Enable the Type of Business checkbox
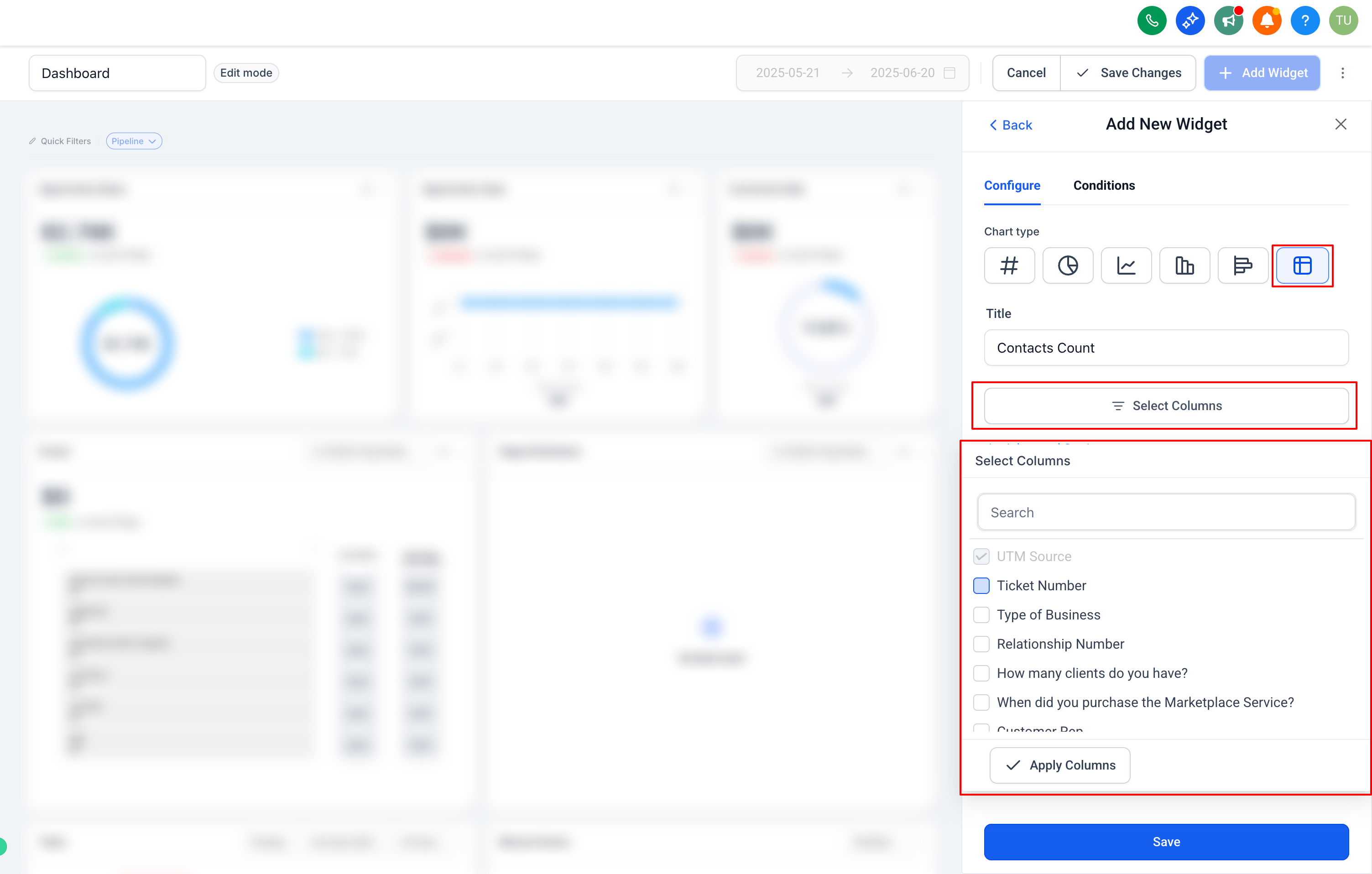This screenshot has width=1372, height=874. tap(981, 614)
